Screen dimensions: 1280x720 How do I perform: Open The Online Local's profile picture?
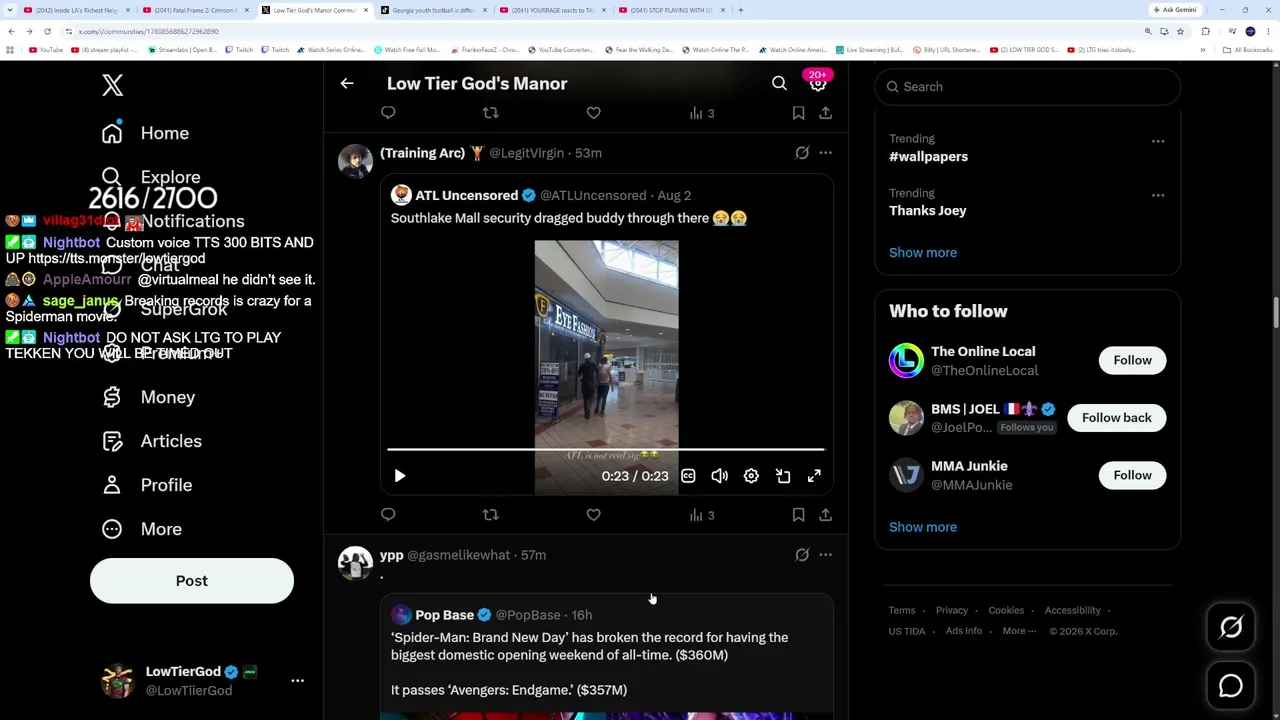click(x=906, y=361)
